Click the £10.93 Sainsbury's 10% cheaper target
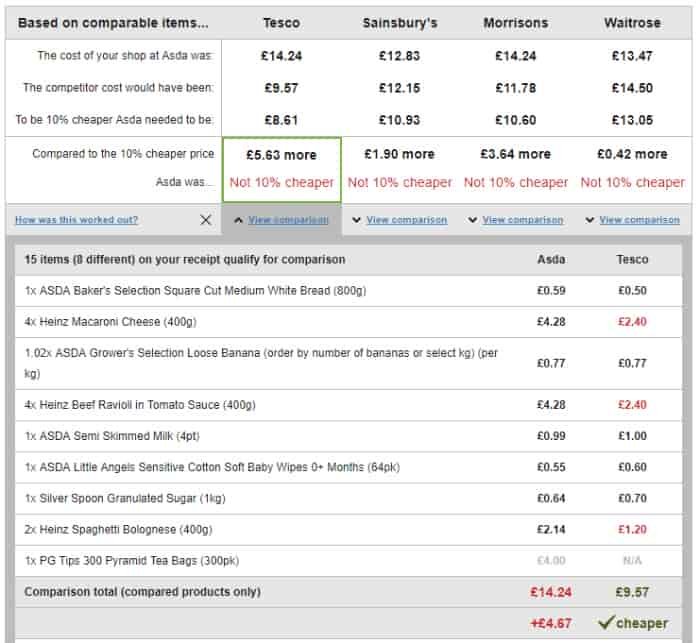 tap(400, 120)
